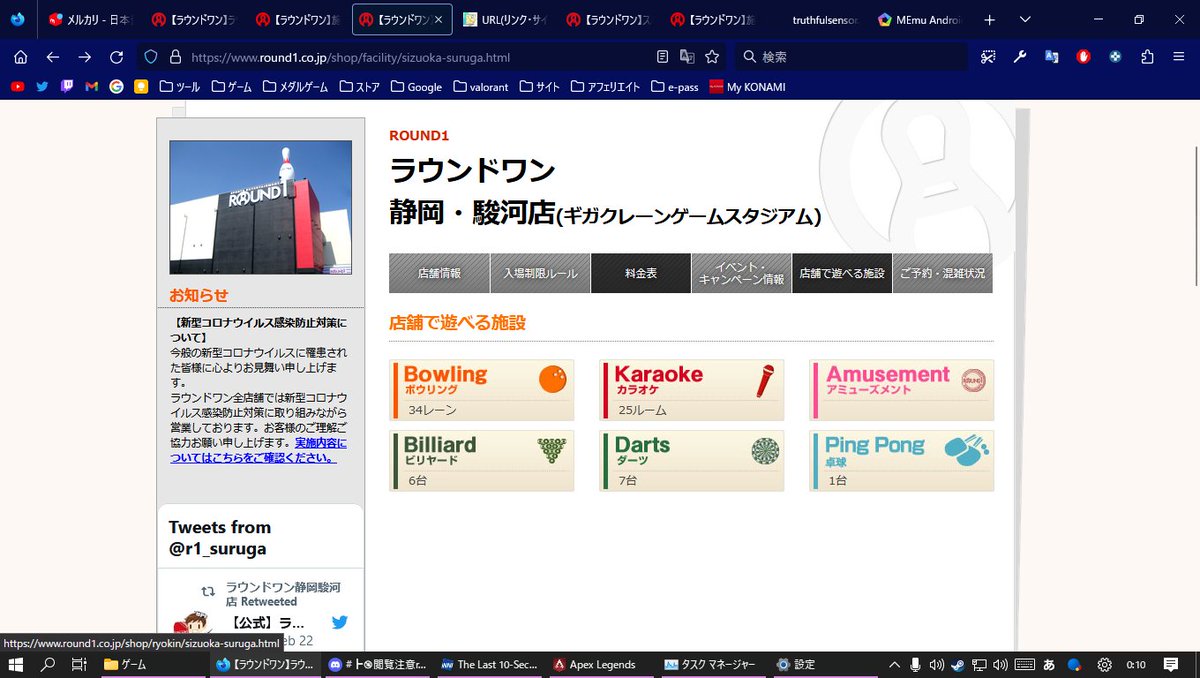Open the My KONAMI bookmark
The width and height of the screenshot is (1200, 678).
point(747,87)
